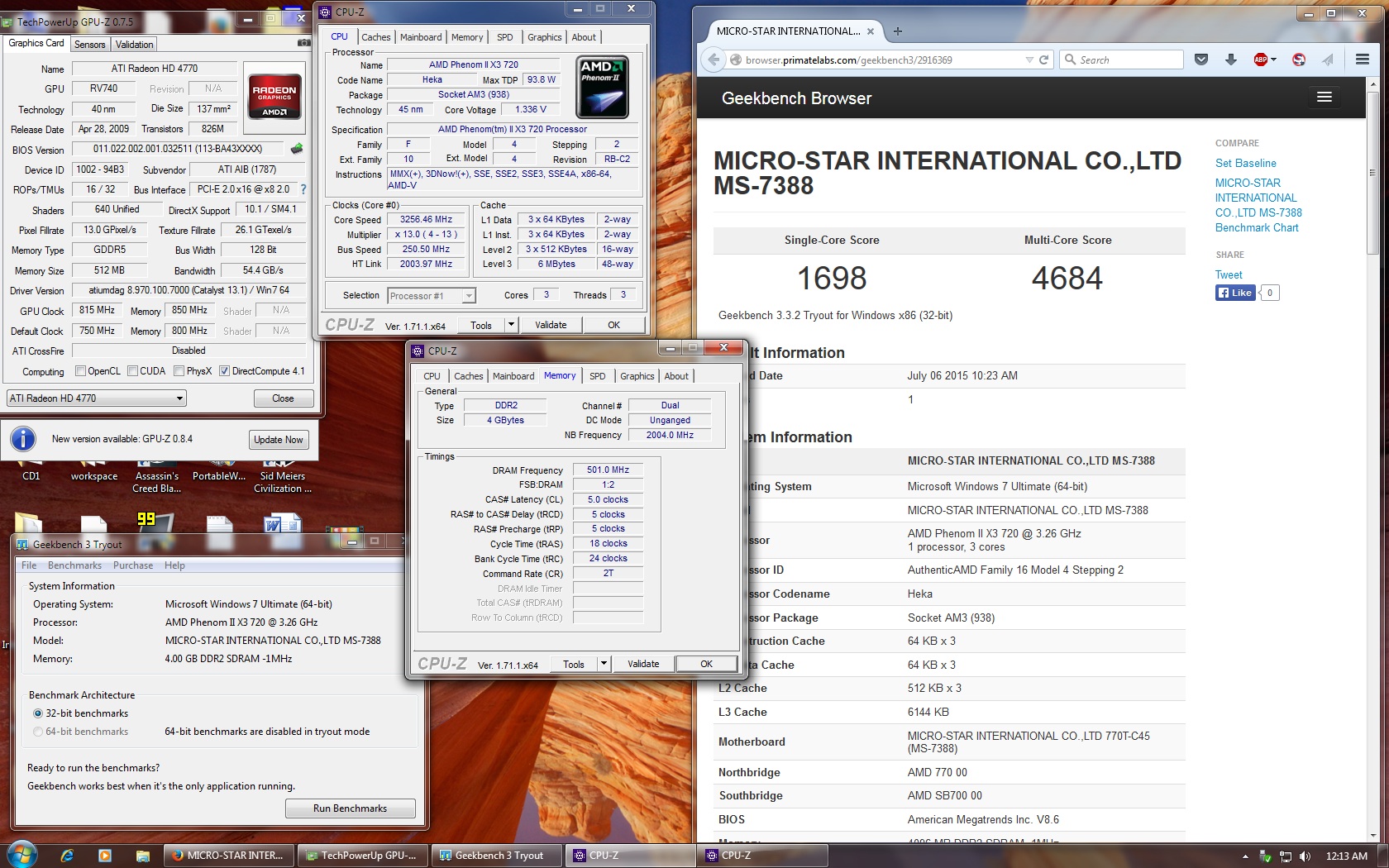The height and width of the screenshot is (868, 1389).
Task: Switch to the Sensors tab in GPU-Z
Action: [89, 45]
